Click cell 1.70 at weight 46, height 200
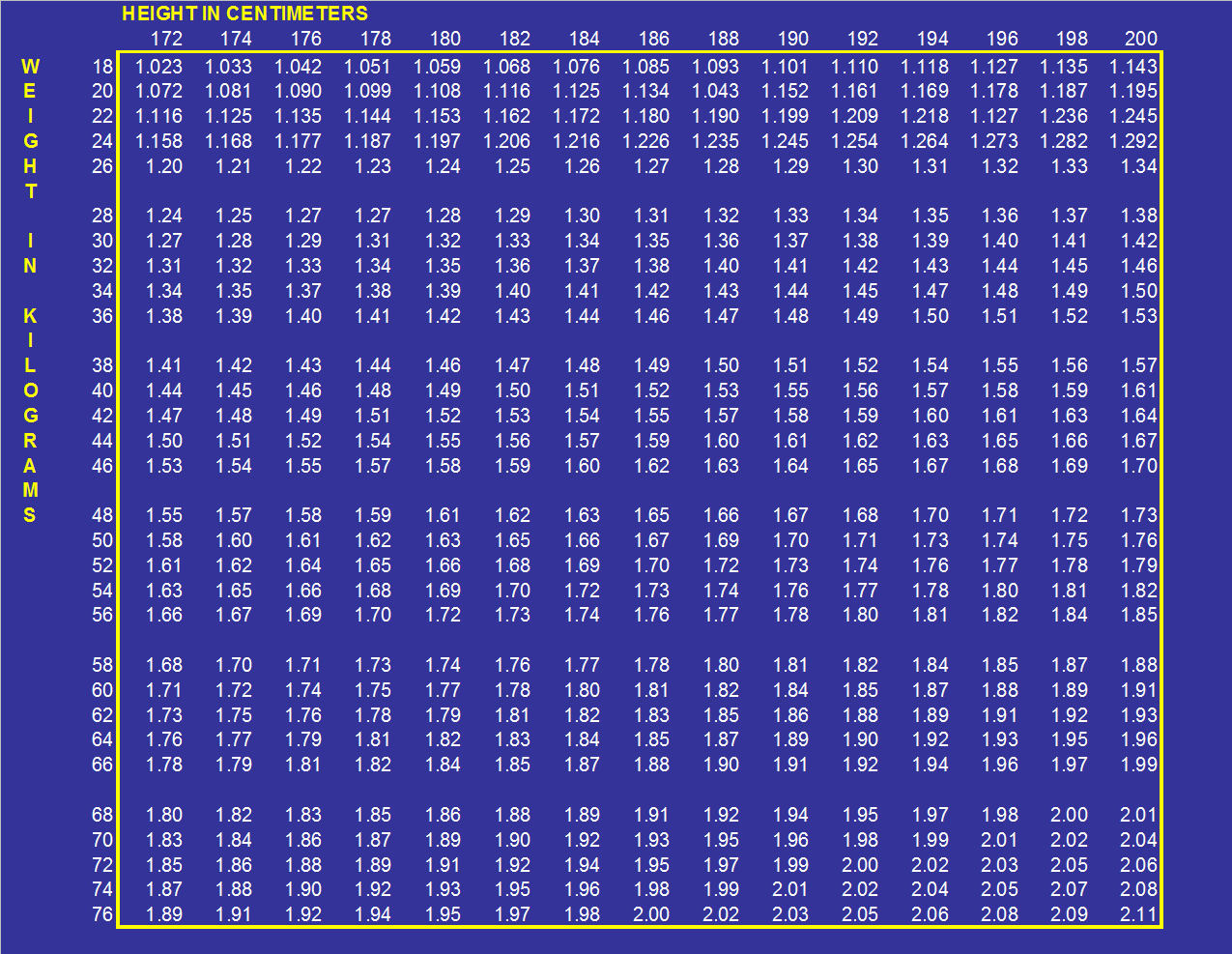This screenshot has height=954, width=1232. [x=1138, y=466]
